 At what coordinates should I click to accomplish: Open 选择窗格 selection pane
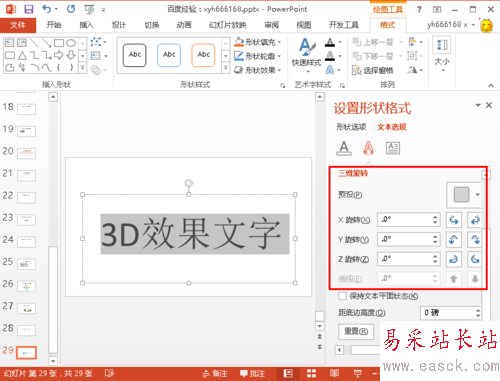[x=373, y=70]
